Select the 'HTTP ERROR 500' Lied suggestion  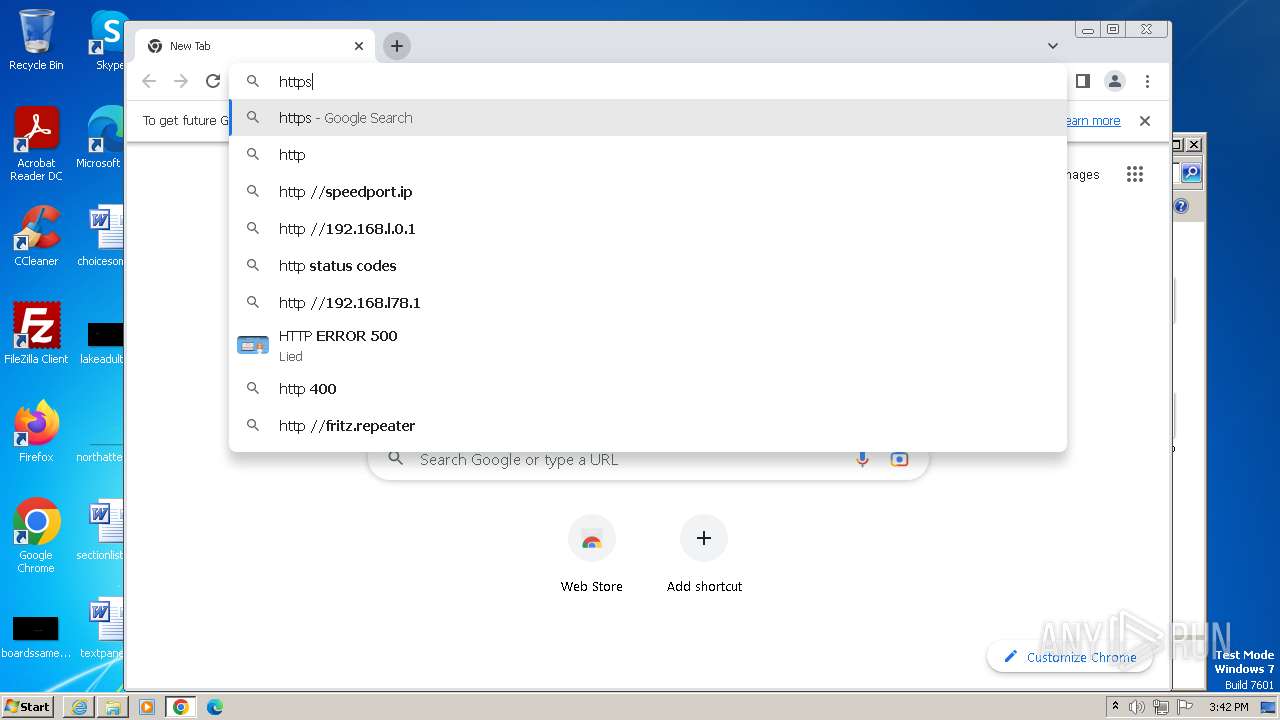coord(648,345)
